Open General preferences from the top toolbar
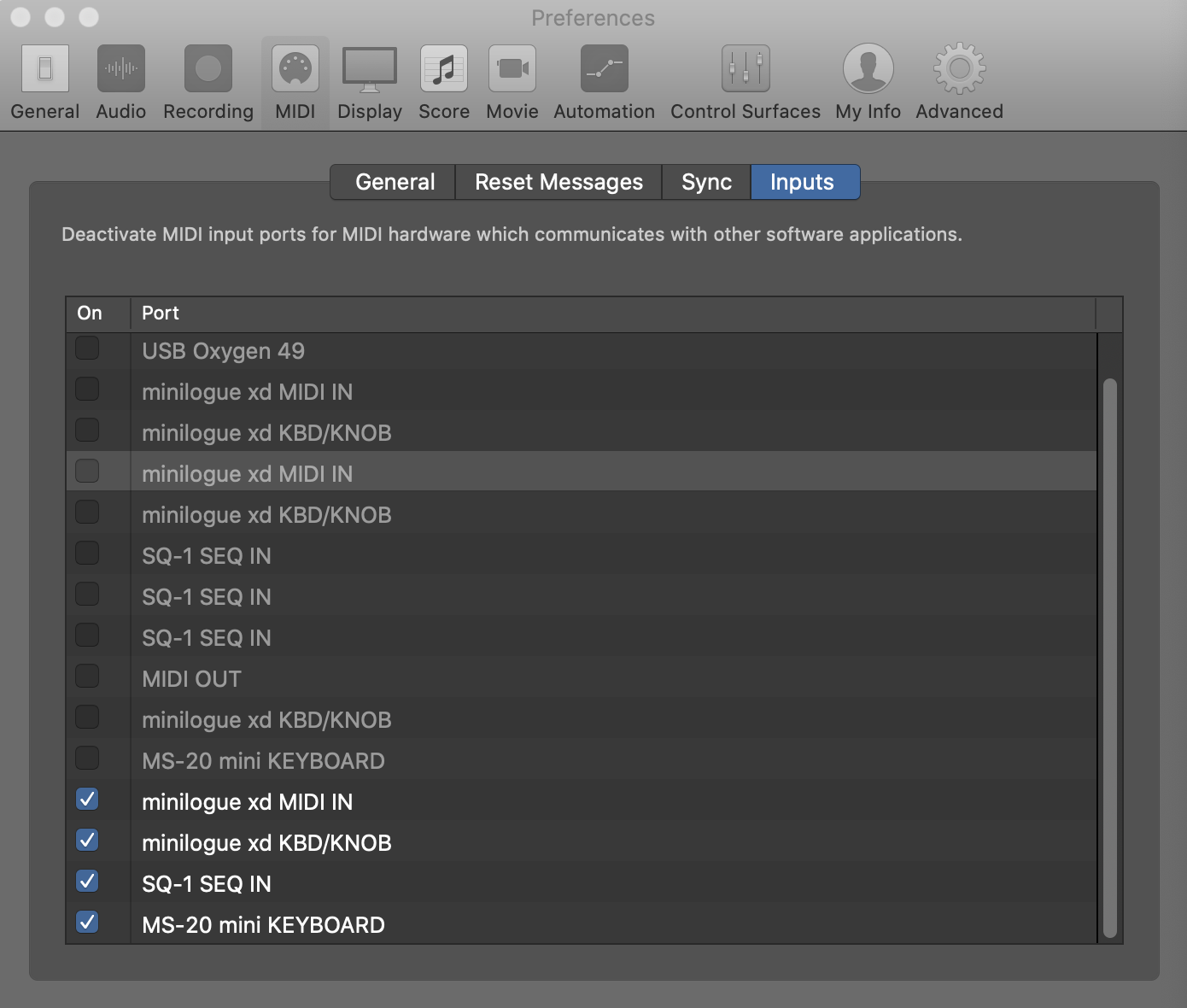This screenshot has height=1008, width=1187. click(45, 83)
